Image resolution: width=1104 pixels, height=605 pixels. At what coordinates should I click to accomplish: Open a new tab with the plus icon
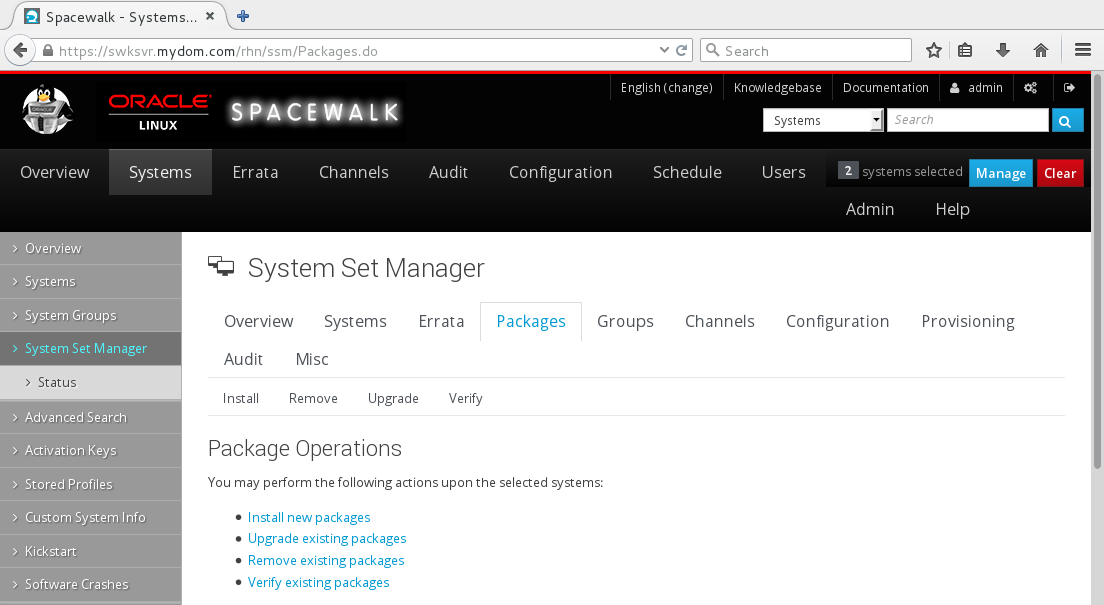click(x=243, y=16)
